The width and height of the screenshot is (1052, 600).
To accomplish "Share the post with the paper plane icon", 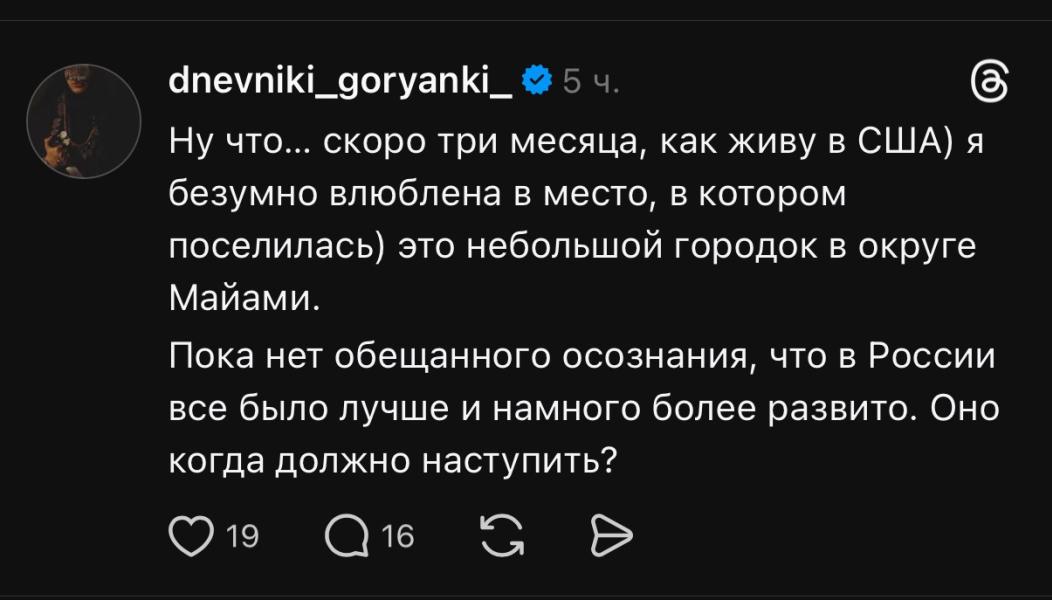I will click(611, 537).
